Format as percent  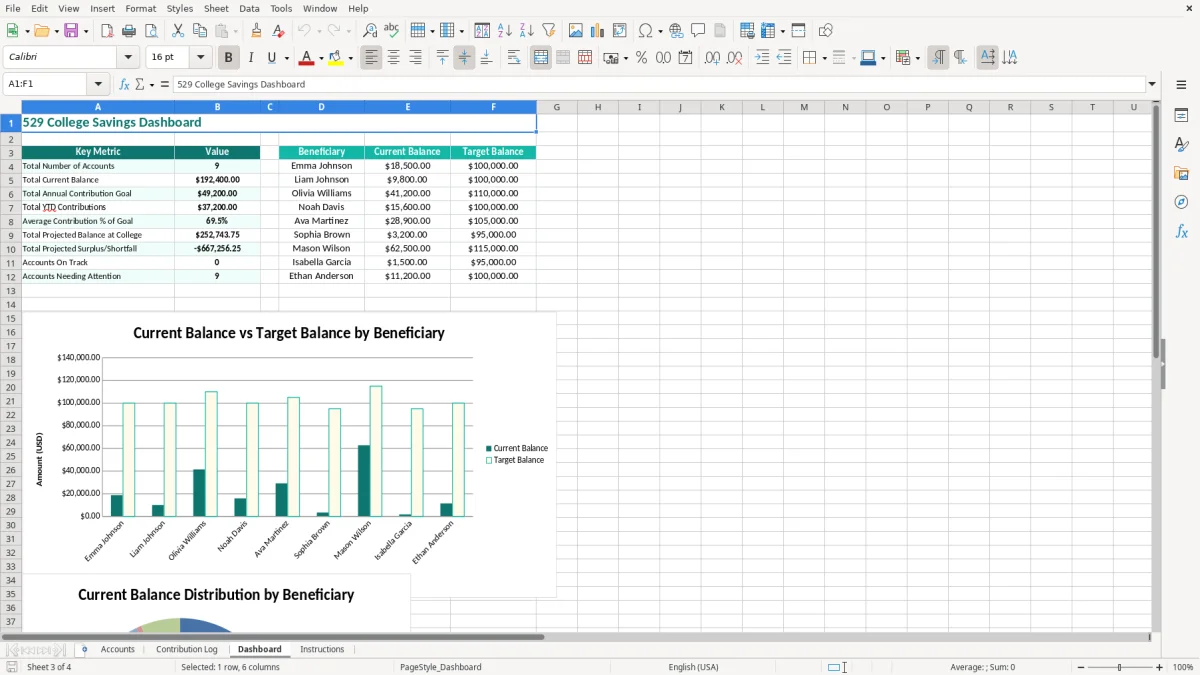[641, 58]
